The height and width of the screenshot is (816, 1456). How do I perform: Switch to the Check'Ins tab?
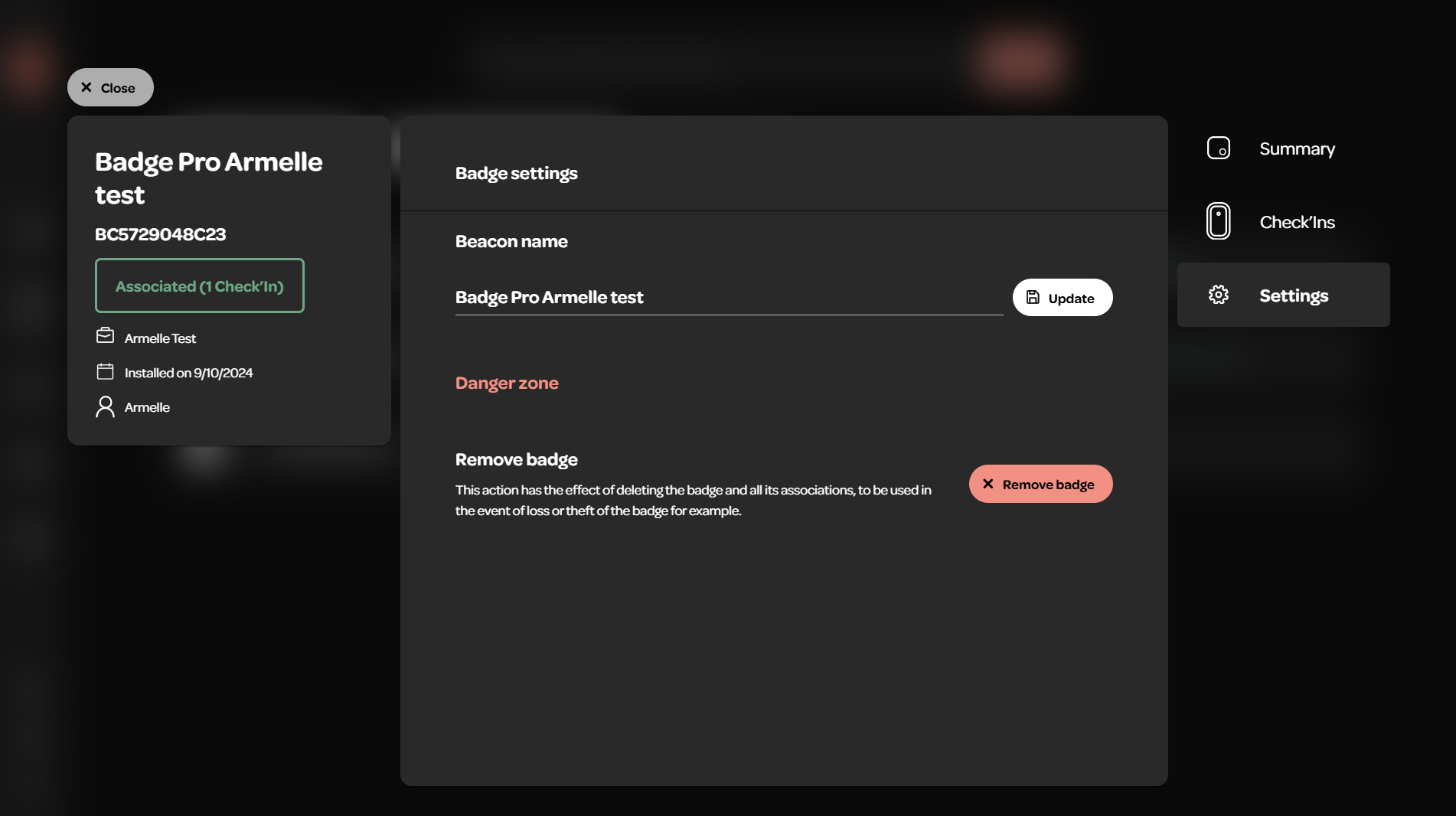pos(1297,222)
